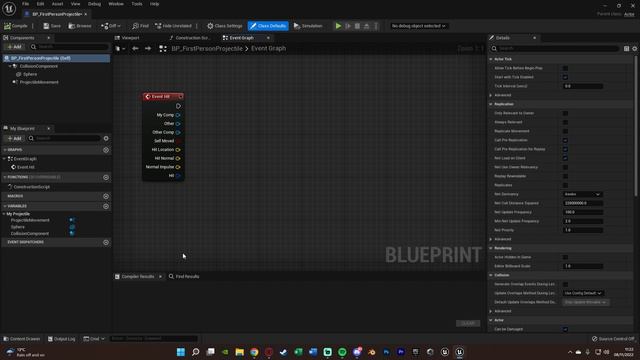The width and height of the screenshot is (640, 360).
Task: Click the Browse toolbar button
Action: (x=80, y=26)
